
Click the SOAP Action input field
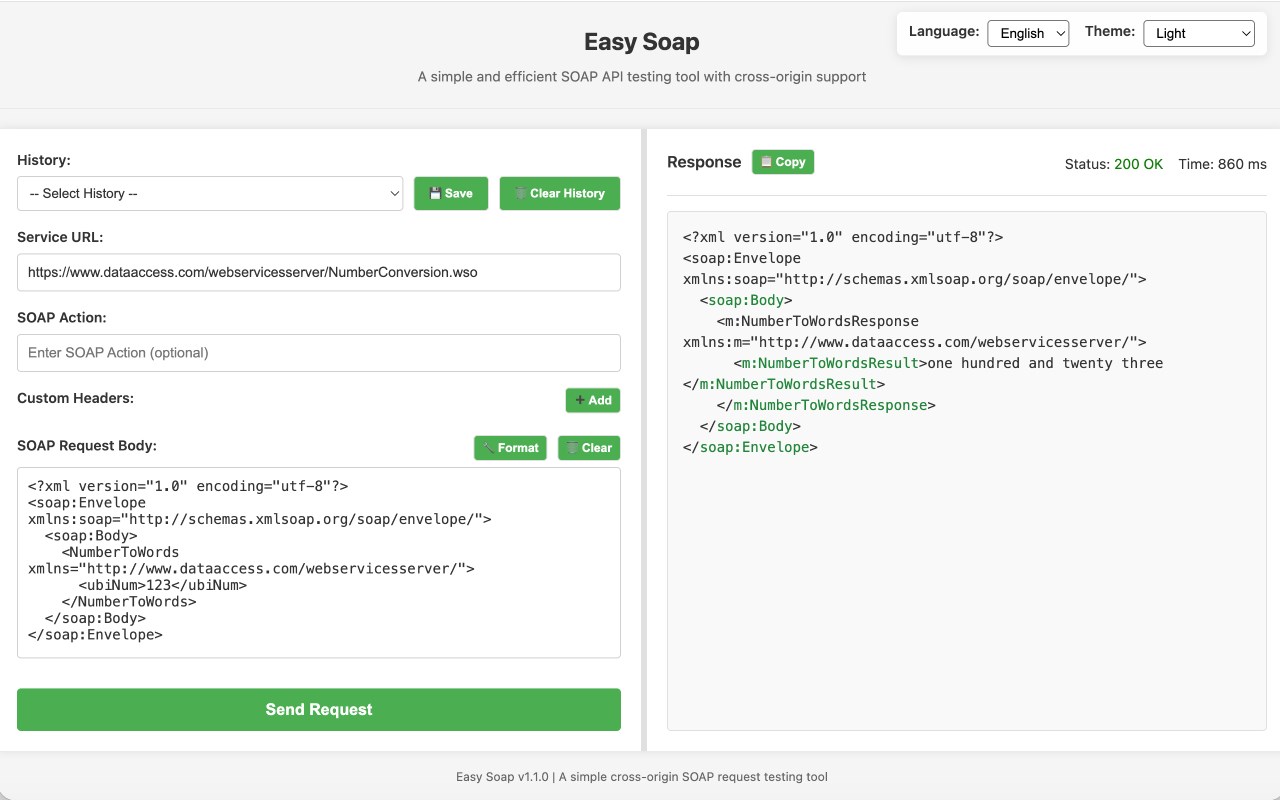point(319,352)
